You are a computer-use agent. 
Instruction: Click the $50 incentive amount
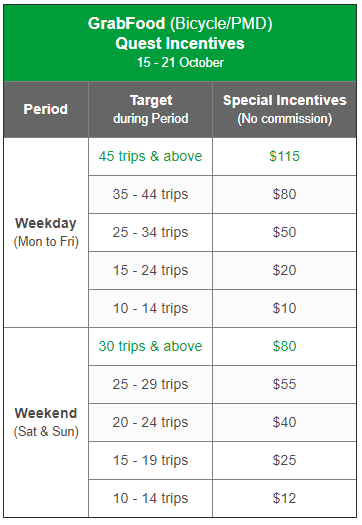click(285, 232)
